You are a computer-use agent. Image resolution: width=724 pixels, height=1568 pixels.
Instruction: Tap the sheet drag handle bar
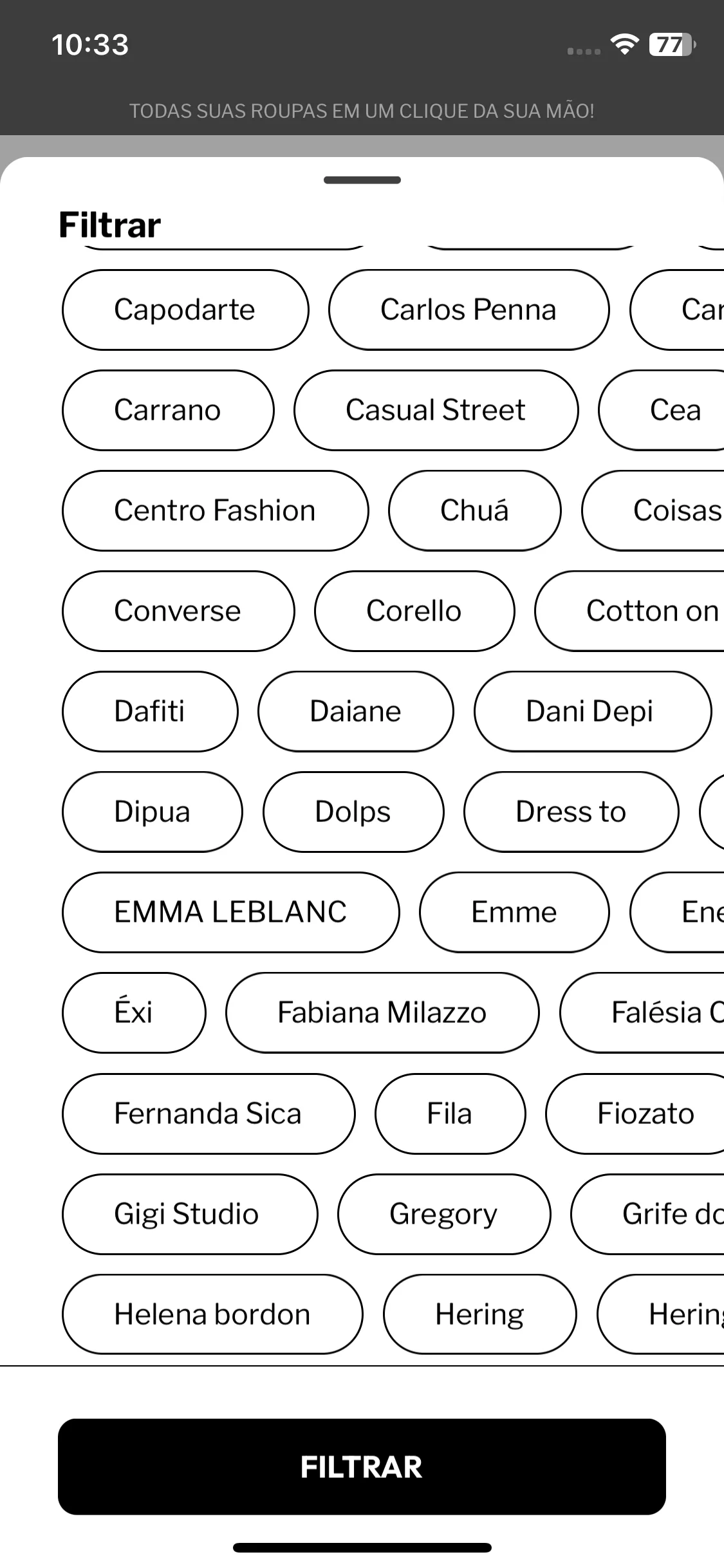pos(362,180)
